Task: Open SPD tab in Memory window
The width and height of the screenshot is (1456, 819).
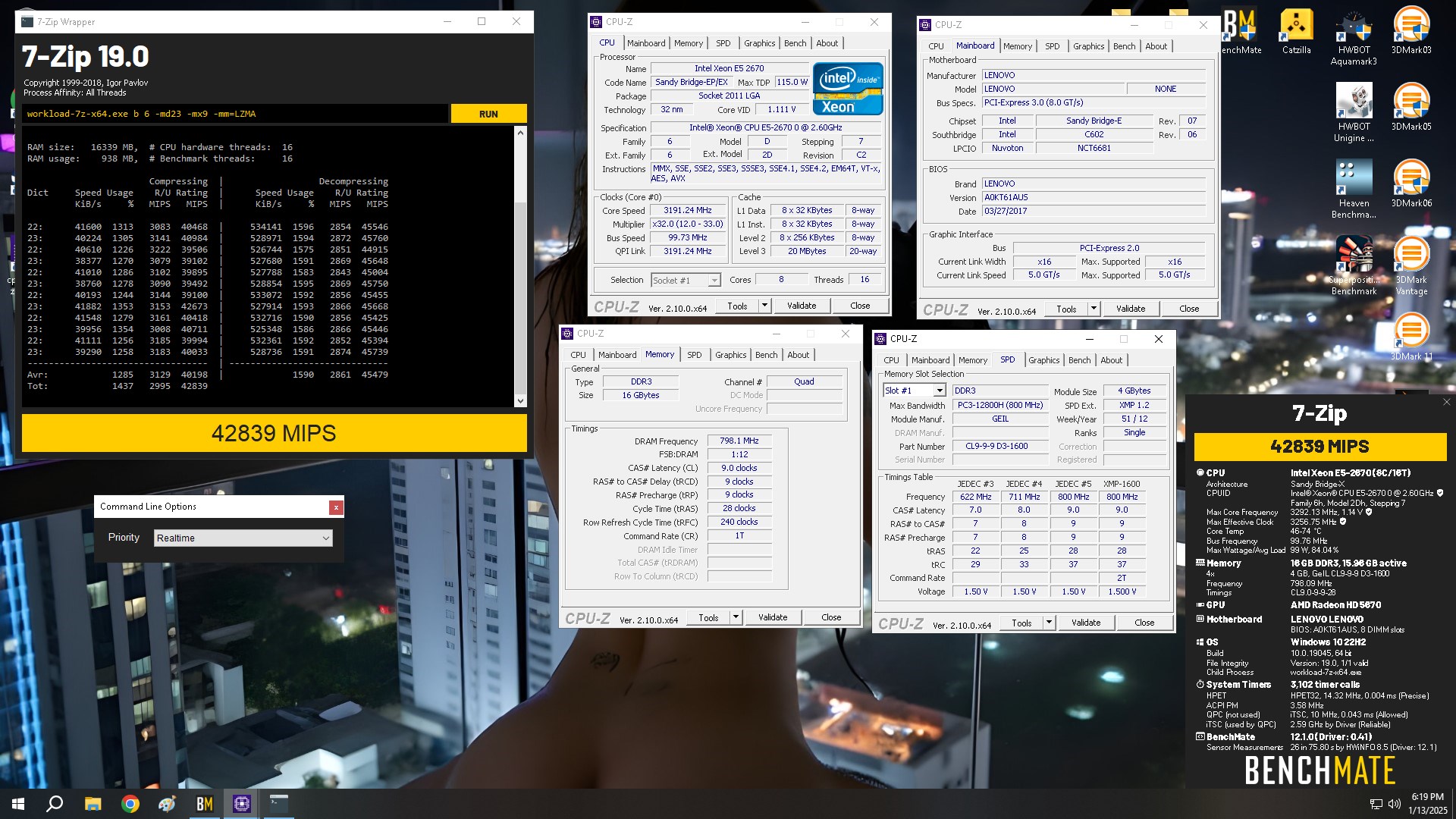Action: coord(694,355)
